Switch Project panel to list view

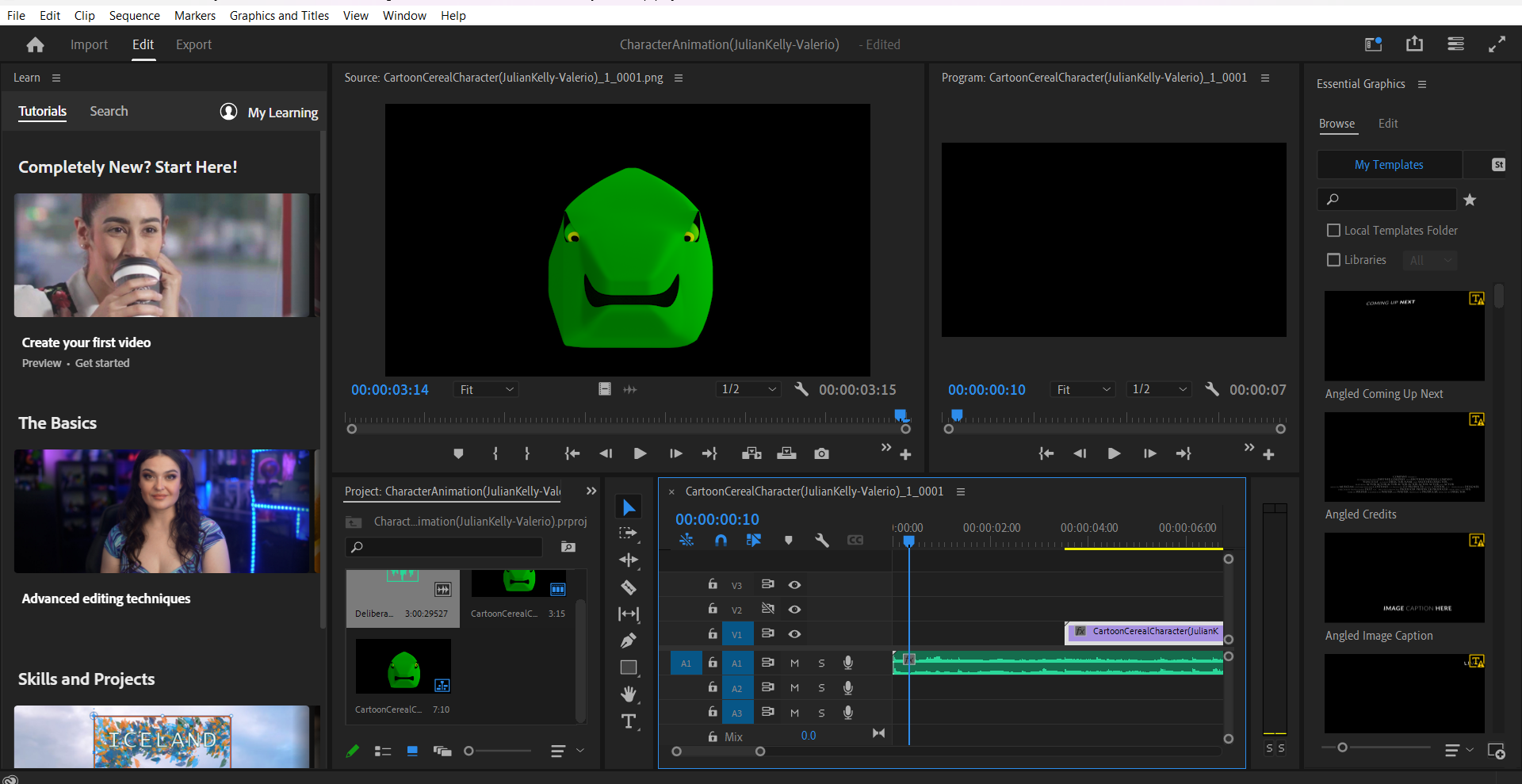383,751
